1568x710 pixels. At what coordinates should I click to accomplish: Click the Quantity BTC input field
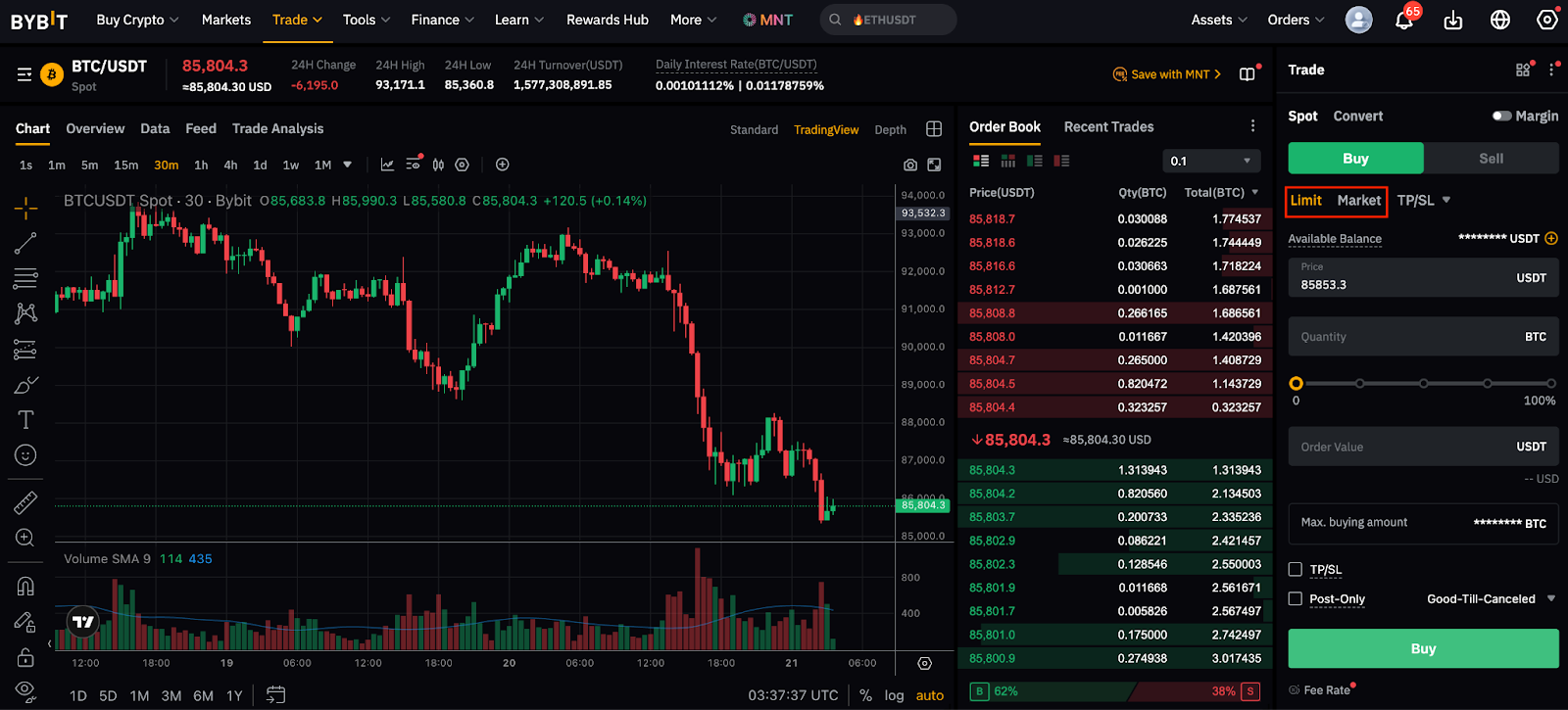tap(1423, 336)
